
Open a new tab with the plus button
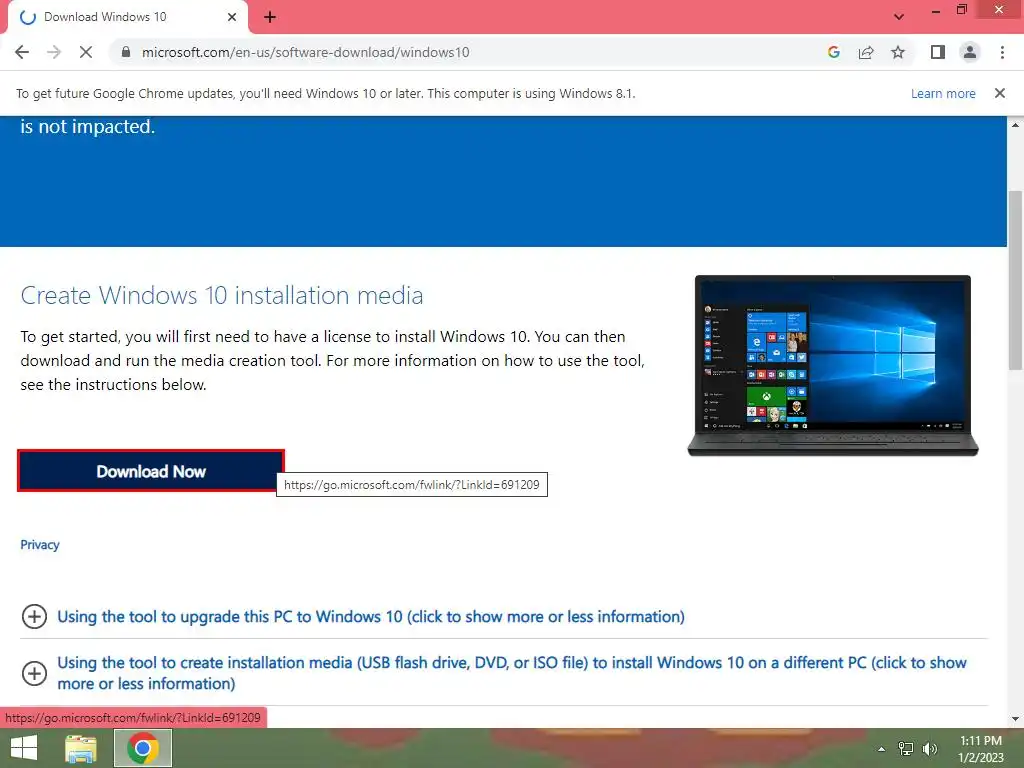(x=270, y=17)
